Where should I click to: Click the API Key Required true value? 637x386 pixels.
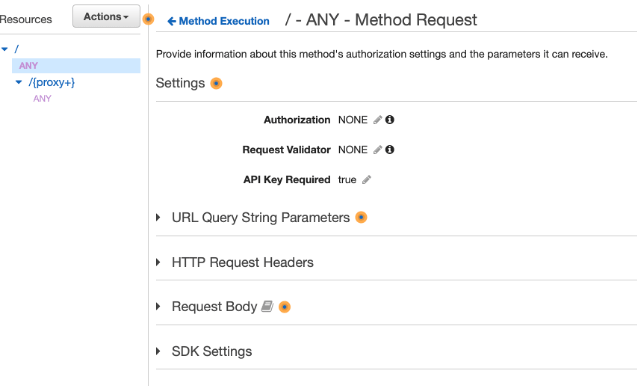click(x=347, y=180)
